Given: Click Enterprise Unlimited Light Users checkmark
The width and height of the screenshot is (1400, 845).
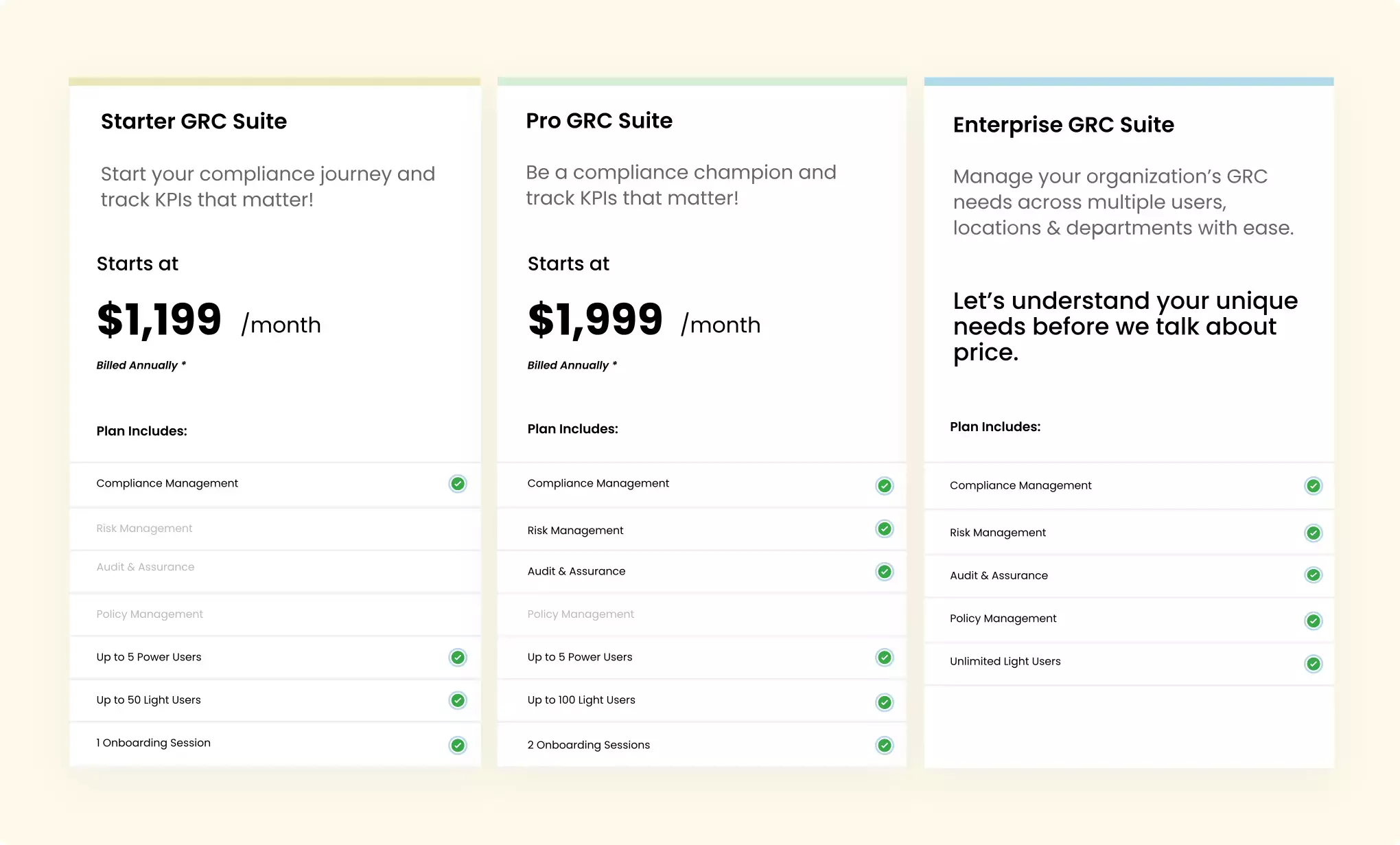Looking at the screenshot, I should (1313, 664).
